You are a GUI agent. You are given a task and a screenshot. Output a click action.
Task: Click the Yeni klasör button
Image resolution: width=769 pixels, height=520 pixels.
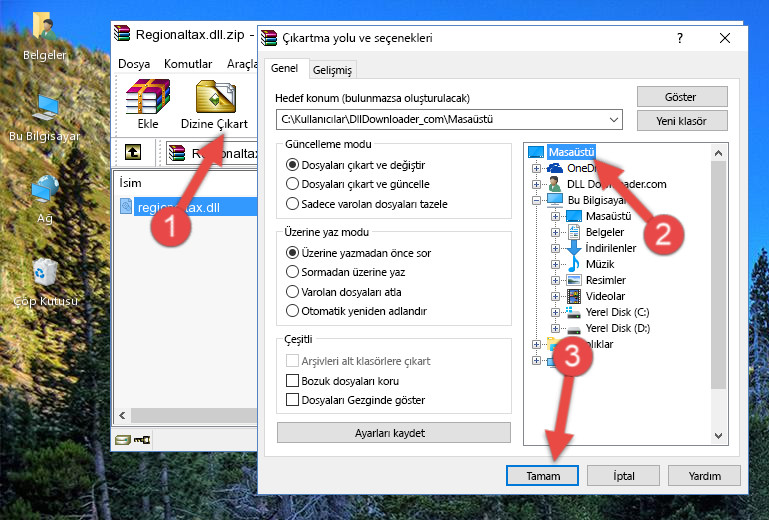click(681, 121)
